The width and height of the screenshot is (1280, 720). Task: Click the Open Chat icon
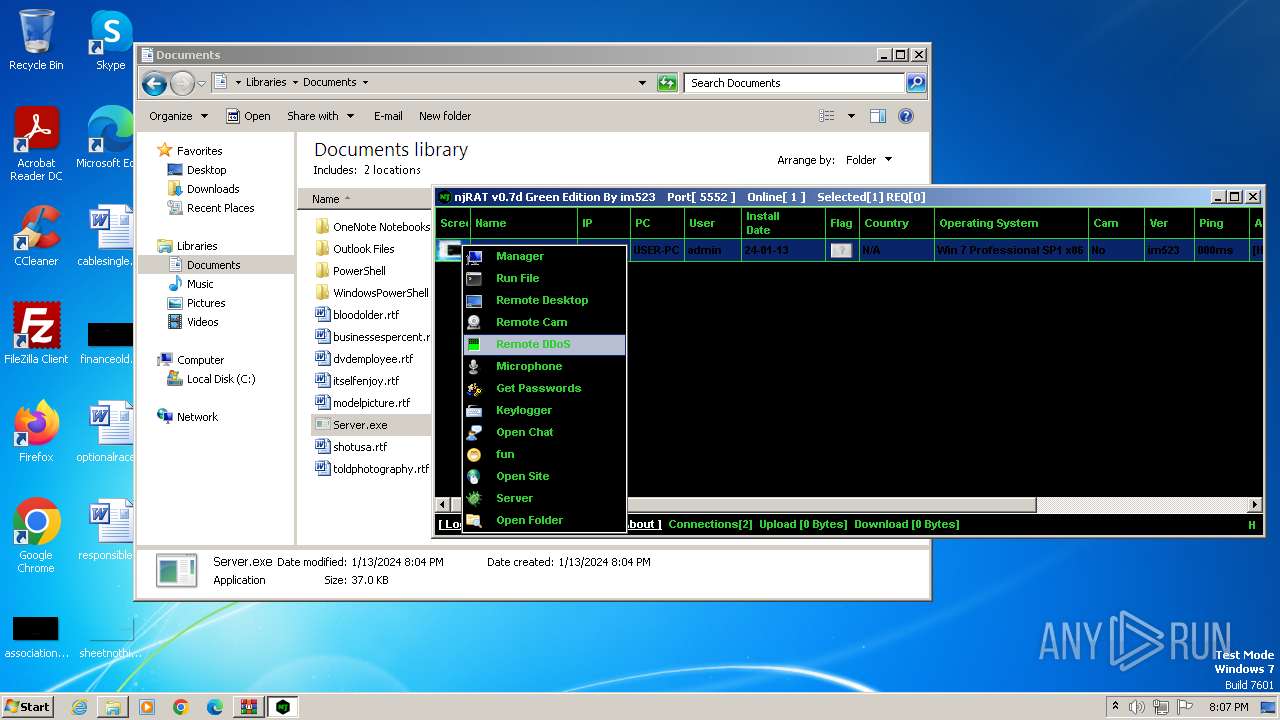coord(474,432)
